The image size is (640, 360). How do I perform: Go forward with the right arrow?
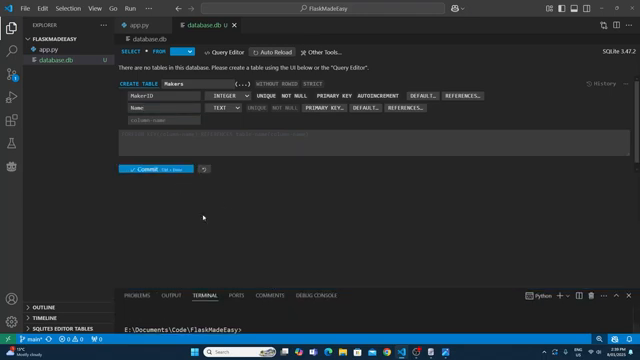[191, 8]
